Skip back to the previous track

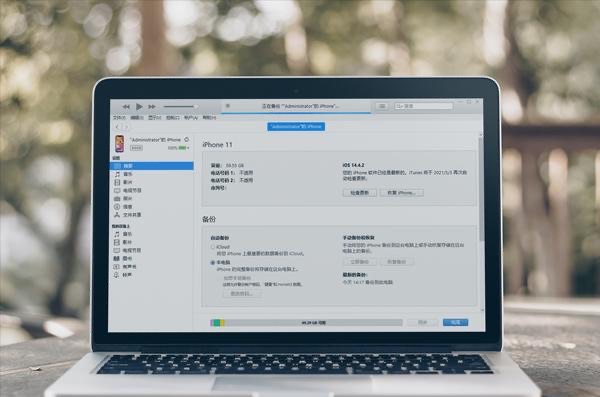click(x=126, y=106)
